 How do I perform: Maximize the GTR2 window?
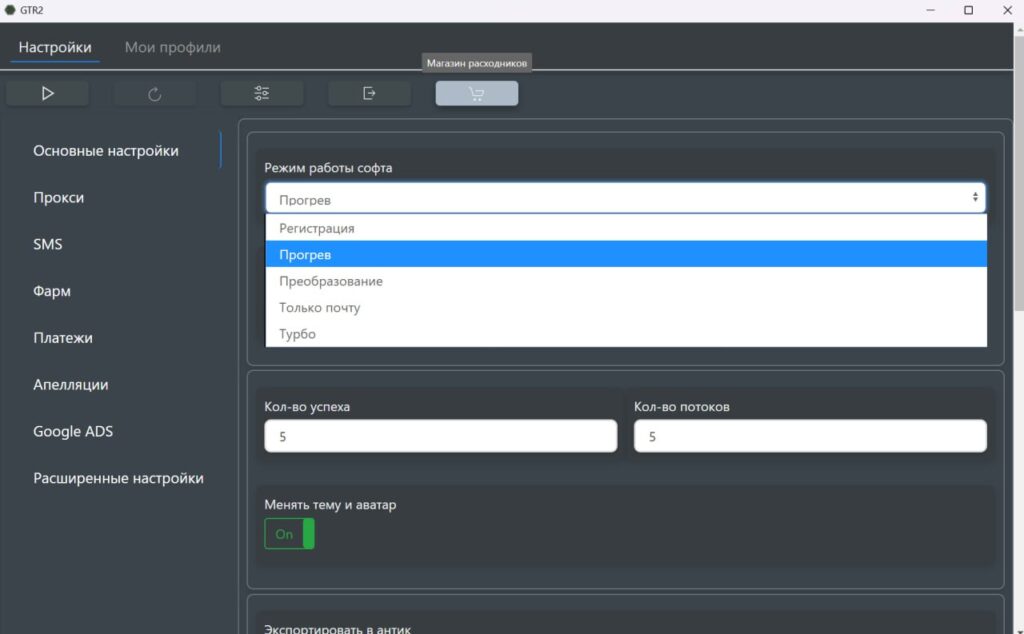pyautogui.click(x=968, y=10)
